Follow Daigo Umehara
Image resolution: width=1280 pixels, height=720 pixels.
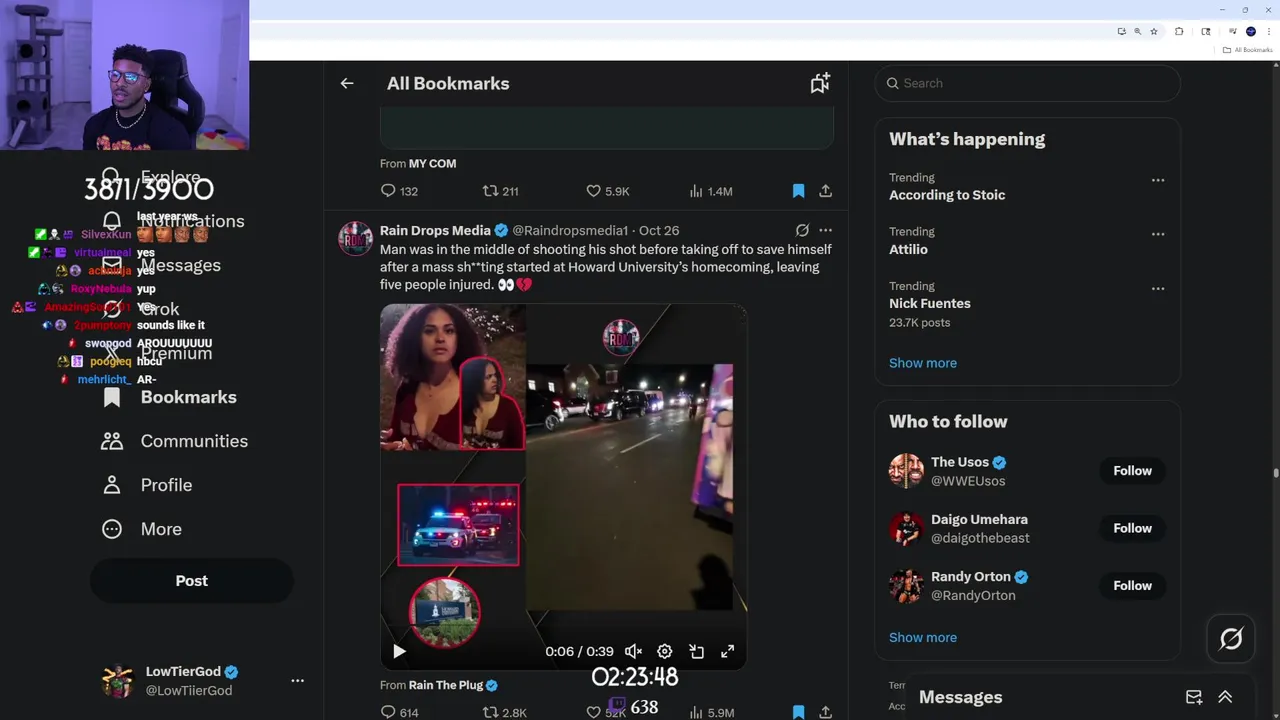[1132, 528]
